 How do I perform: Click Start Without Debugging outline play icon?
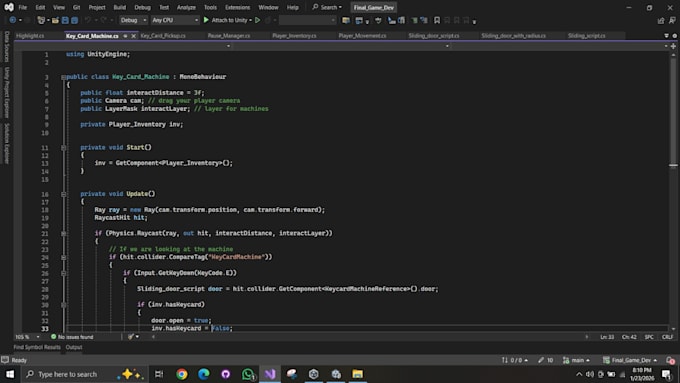258,20
